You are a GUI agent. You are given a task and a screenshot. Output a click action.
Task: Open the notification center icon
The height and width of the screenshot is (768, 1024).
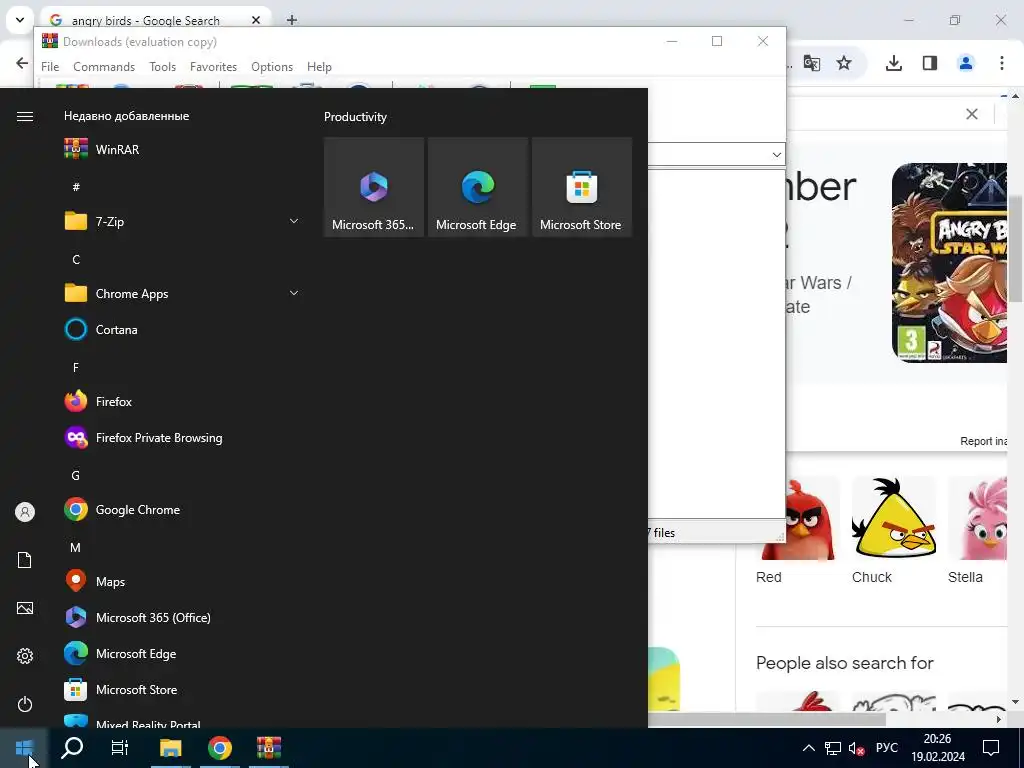(x=991, y=748)
